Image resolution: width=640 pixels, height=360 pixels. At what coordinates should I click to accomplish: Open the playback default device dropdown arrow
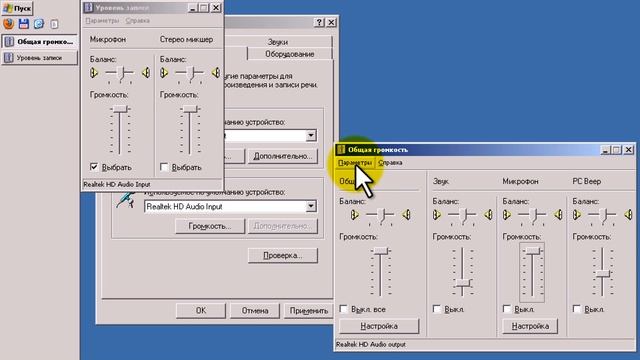(311, 135)
